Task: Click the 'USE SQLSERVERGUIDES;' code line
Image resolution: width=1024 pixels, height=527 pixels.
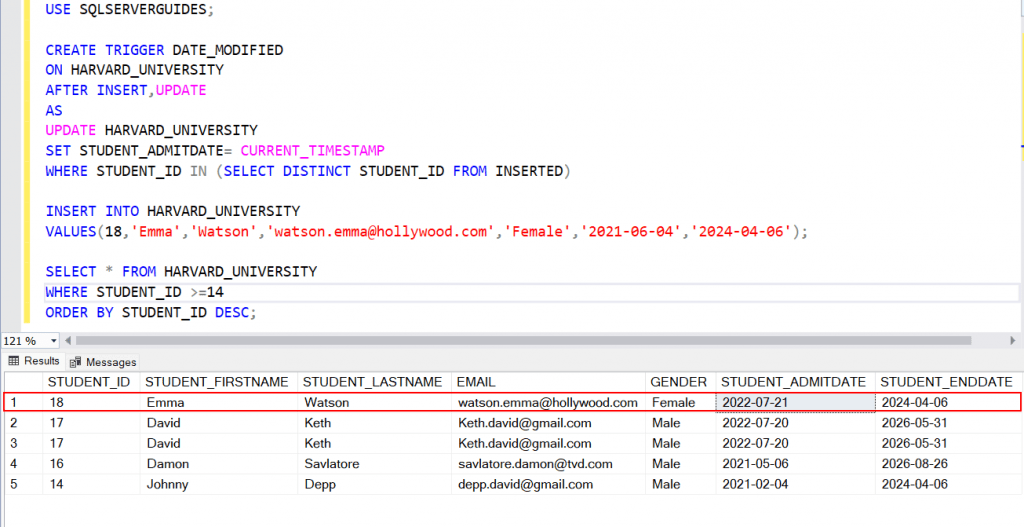Action: tap(129, 9)
